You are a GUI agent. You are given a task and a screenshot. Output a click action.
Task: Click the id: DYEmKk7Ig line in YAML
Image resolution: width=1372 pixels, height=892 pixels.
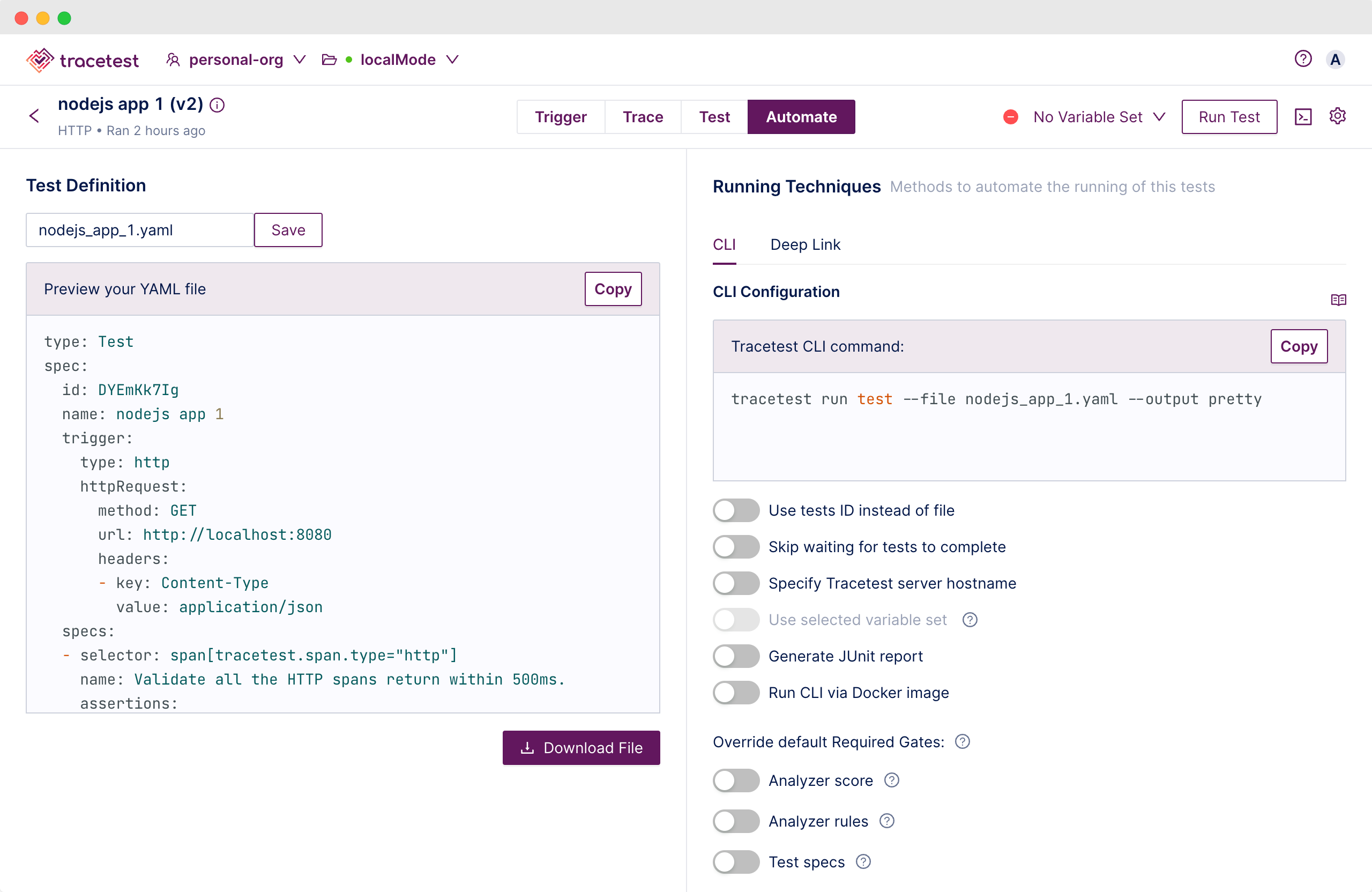click(121, 390)
